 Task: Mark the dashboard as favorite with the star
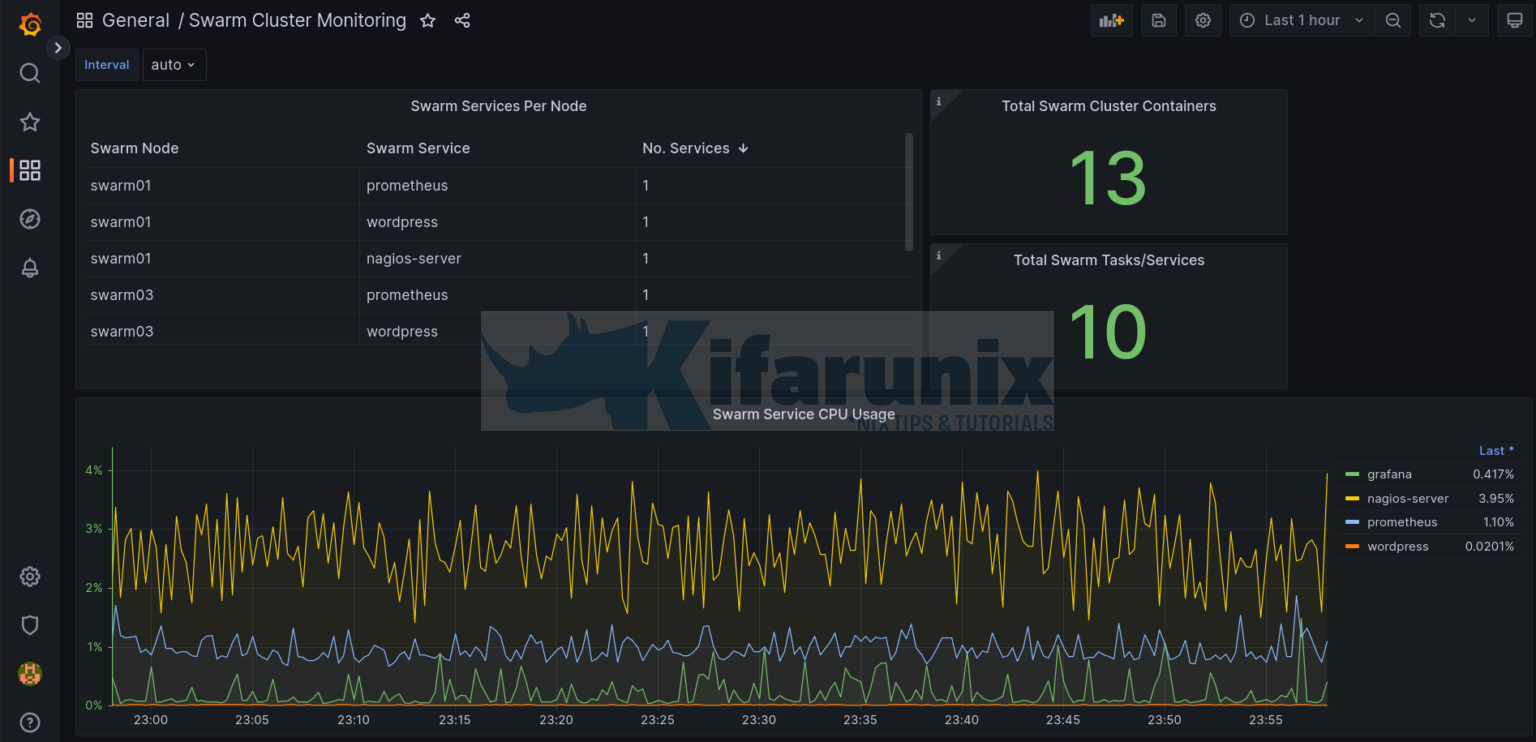(x=428, y=20)
